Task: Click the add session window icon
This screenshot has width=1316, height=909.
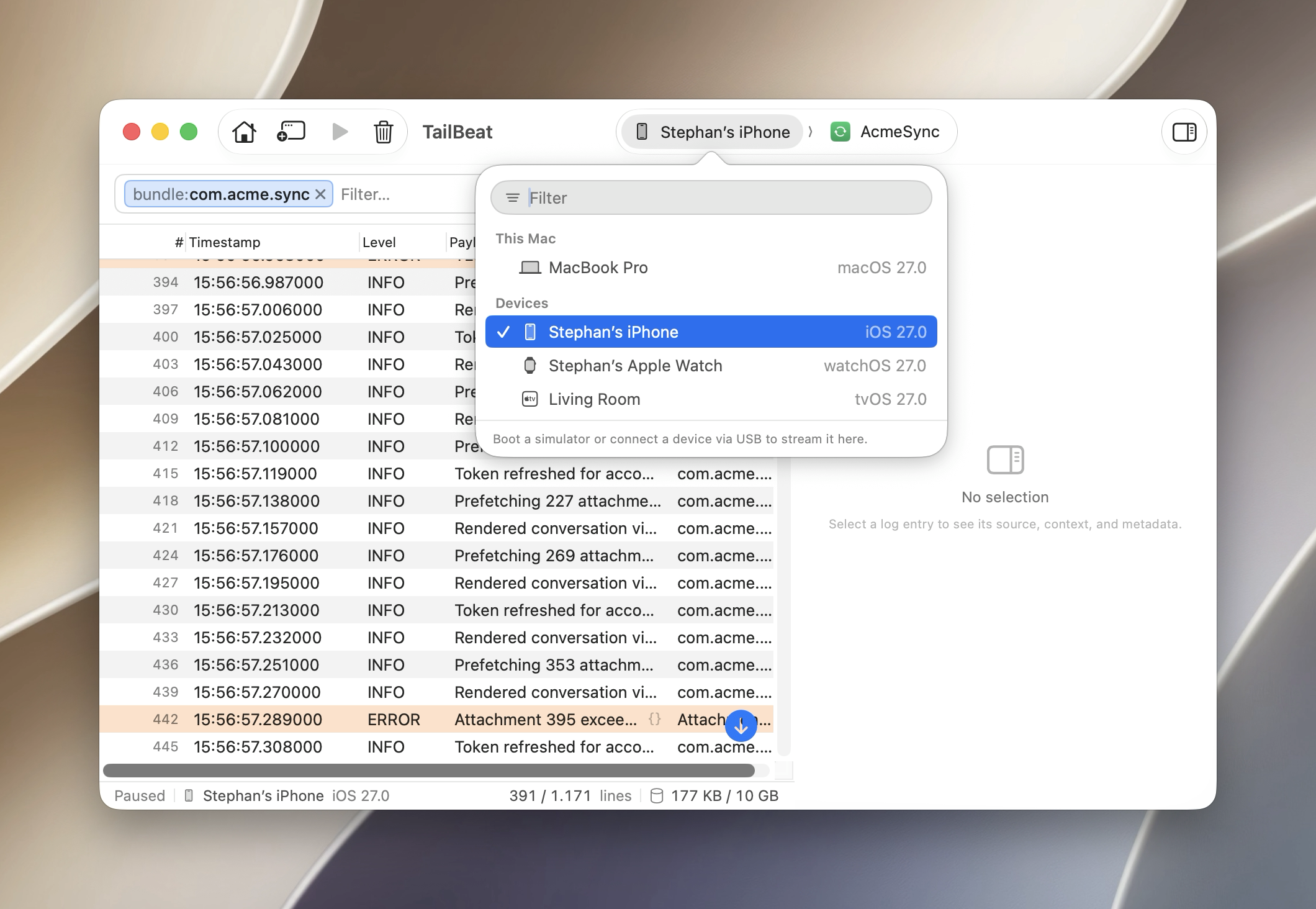Action: pos(291,132)
